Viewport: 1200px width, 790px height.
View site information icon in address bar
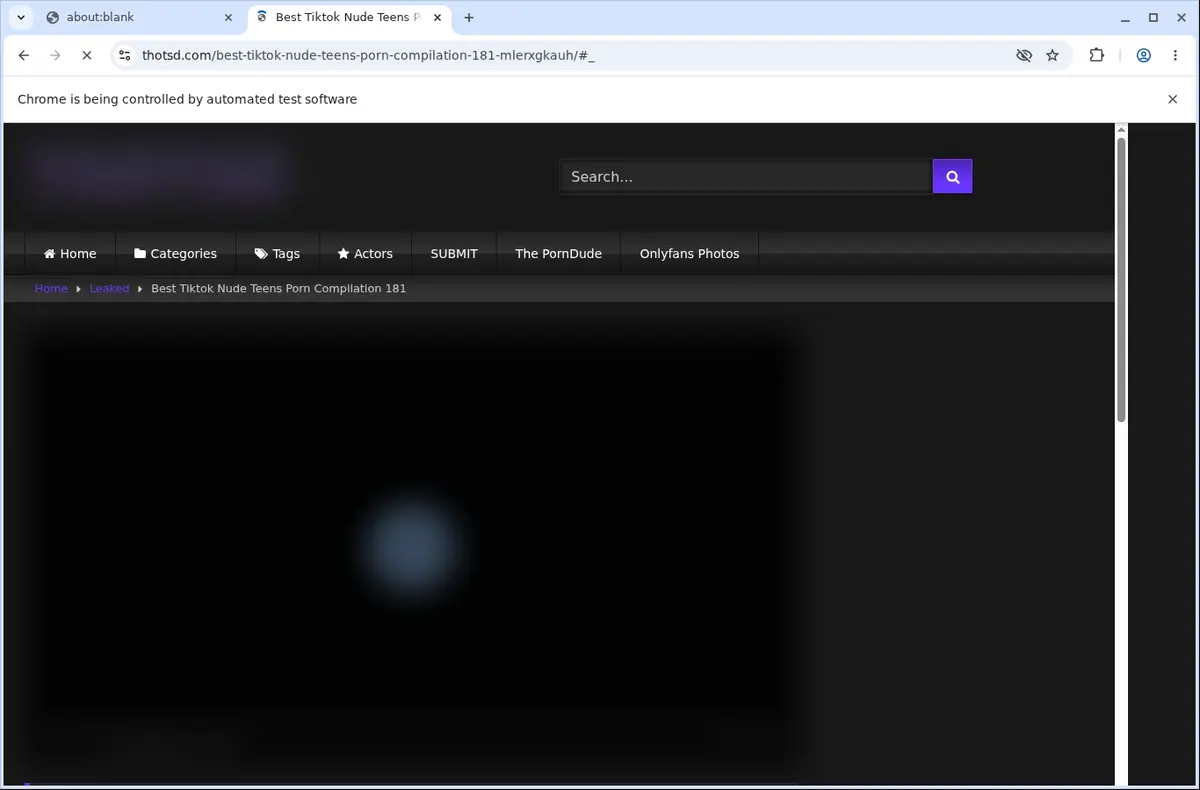[124, 56]
